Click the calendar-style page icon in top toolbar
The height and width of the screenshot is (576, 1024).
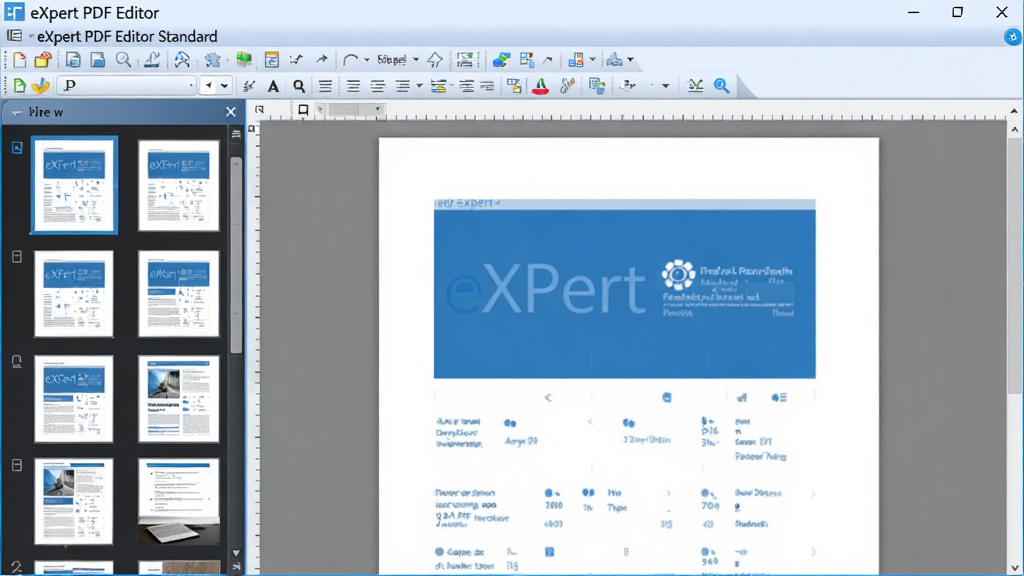click(x=272, y=60)
